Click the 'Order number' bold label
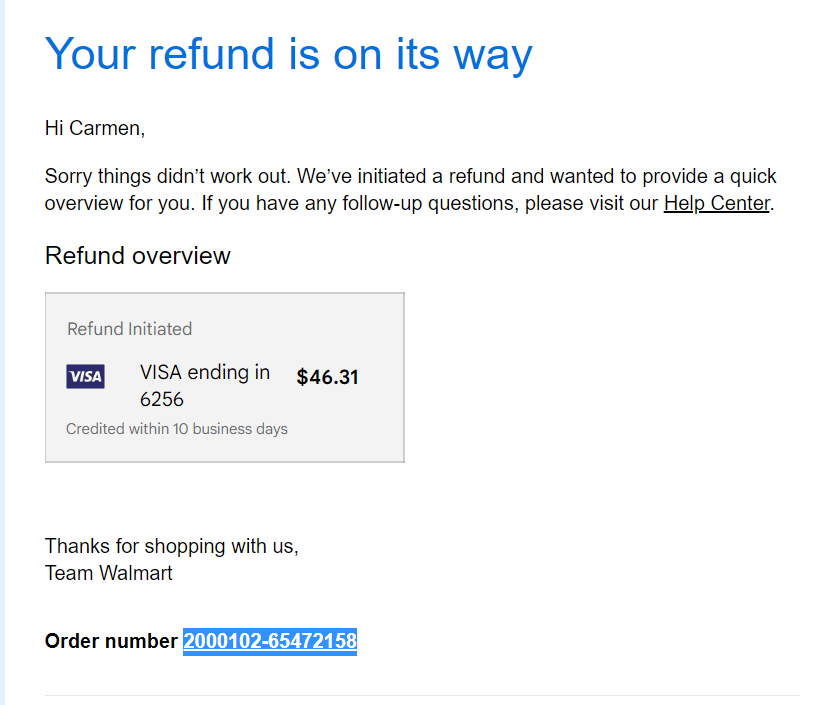This screenshot has width=833, height=705. (111, 641)
